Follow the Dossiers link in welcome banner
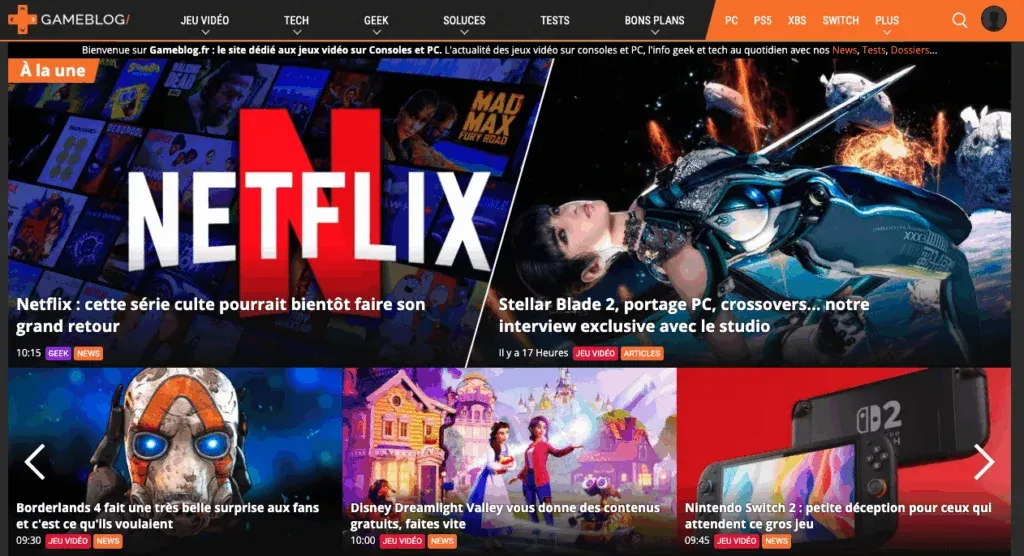The width and height of the screenshot is (1024, 556). (910, 50)
